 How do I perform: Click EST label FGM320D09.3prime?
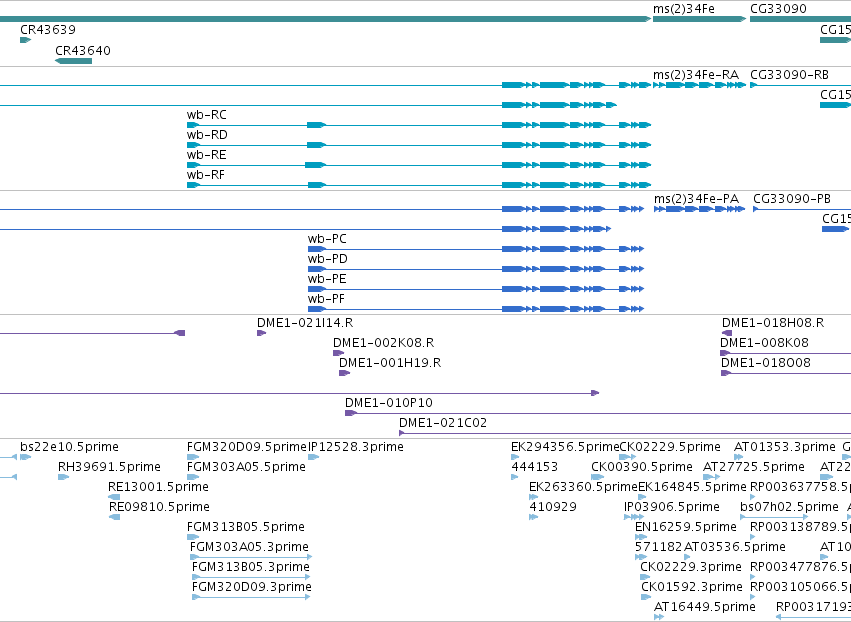click(252, 587)
